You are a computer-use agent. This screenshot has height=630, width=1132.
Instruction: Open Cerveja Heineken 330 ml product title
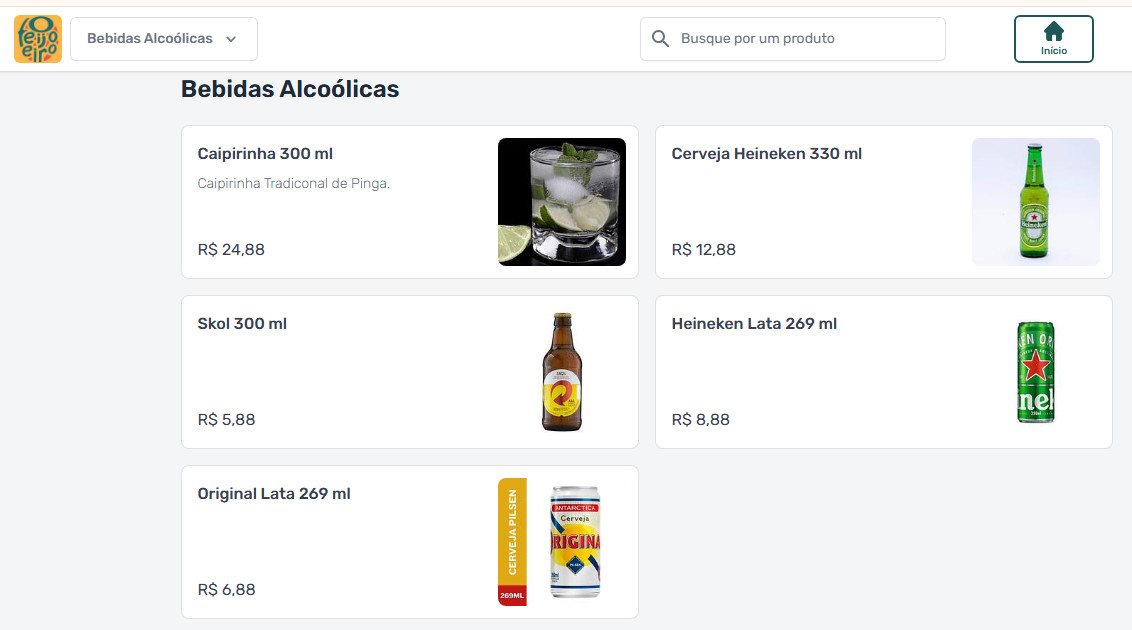pyautogui.click(x=766, y=154)
